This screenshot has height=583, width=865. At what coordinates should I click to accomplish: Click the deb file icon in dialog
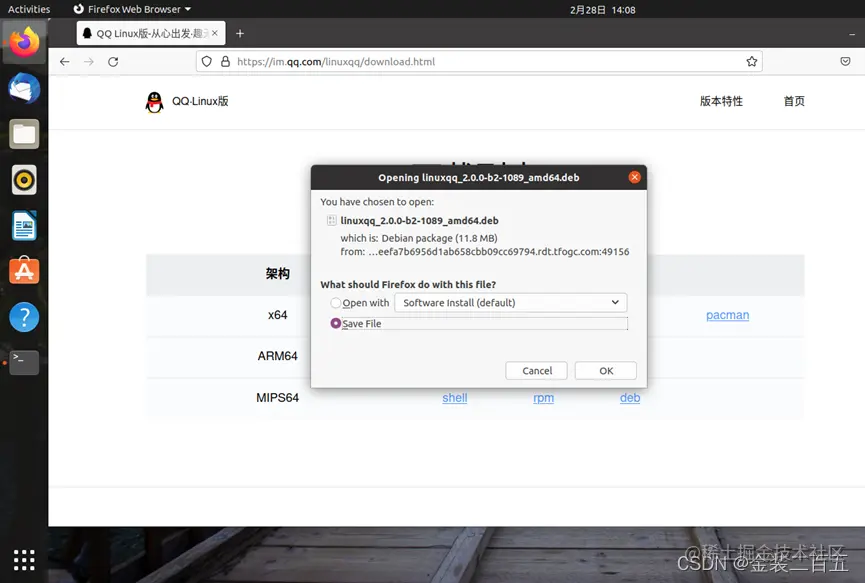(332, 221)
